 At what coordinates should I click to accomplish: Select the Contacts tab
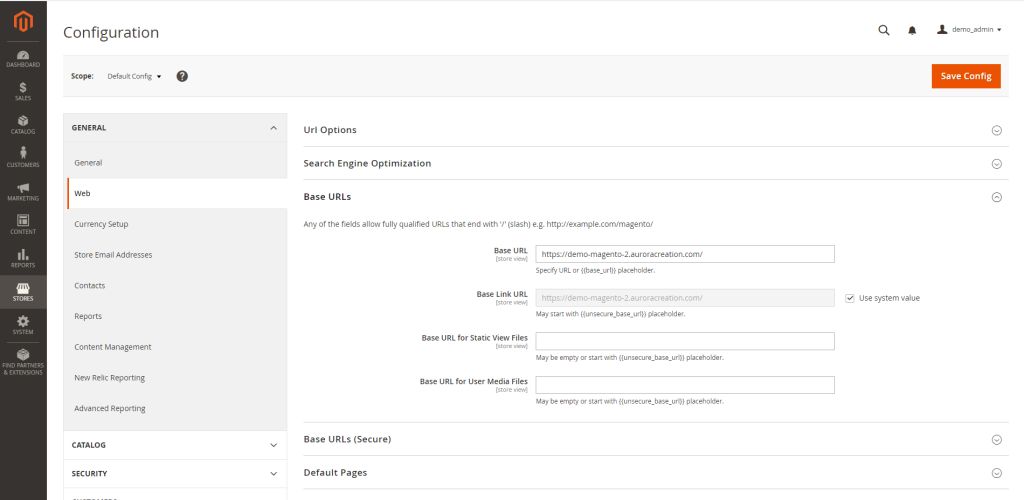pyautogui.click(x=176, y=285)
